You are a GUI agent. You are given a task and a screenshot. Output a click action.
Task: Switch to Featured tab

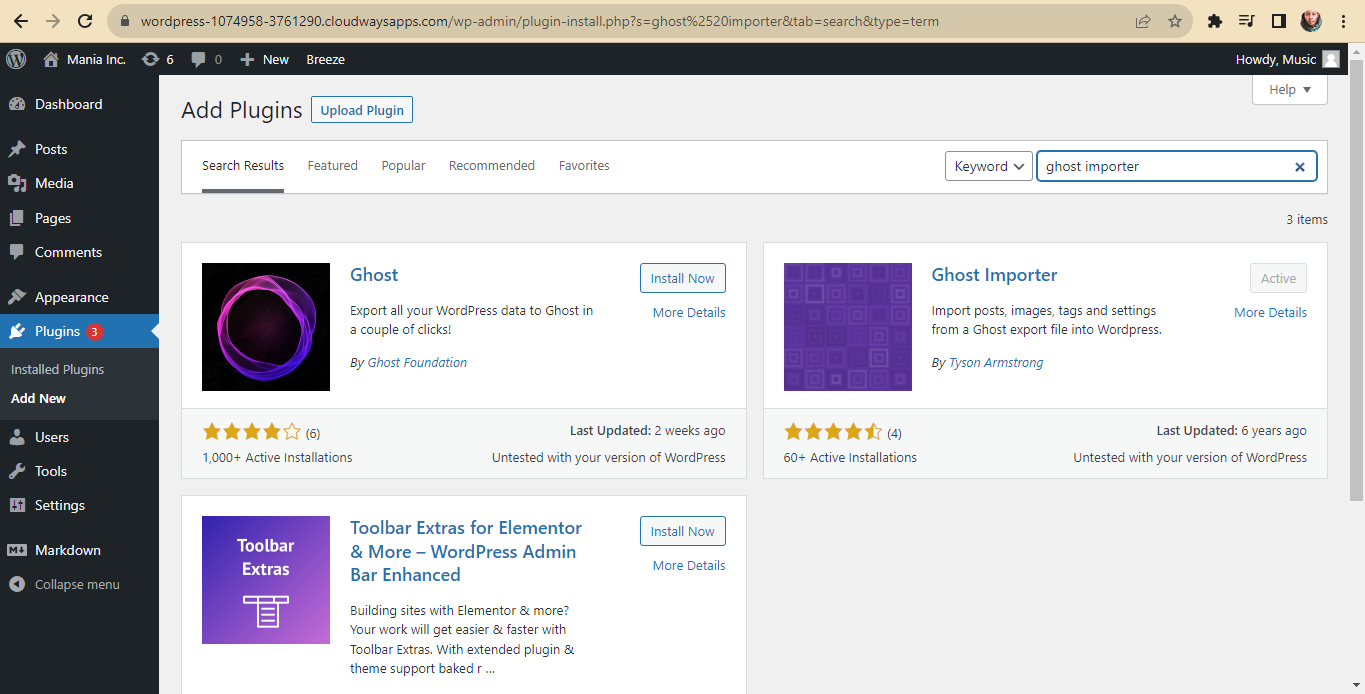[x=333, y=166]
